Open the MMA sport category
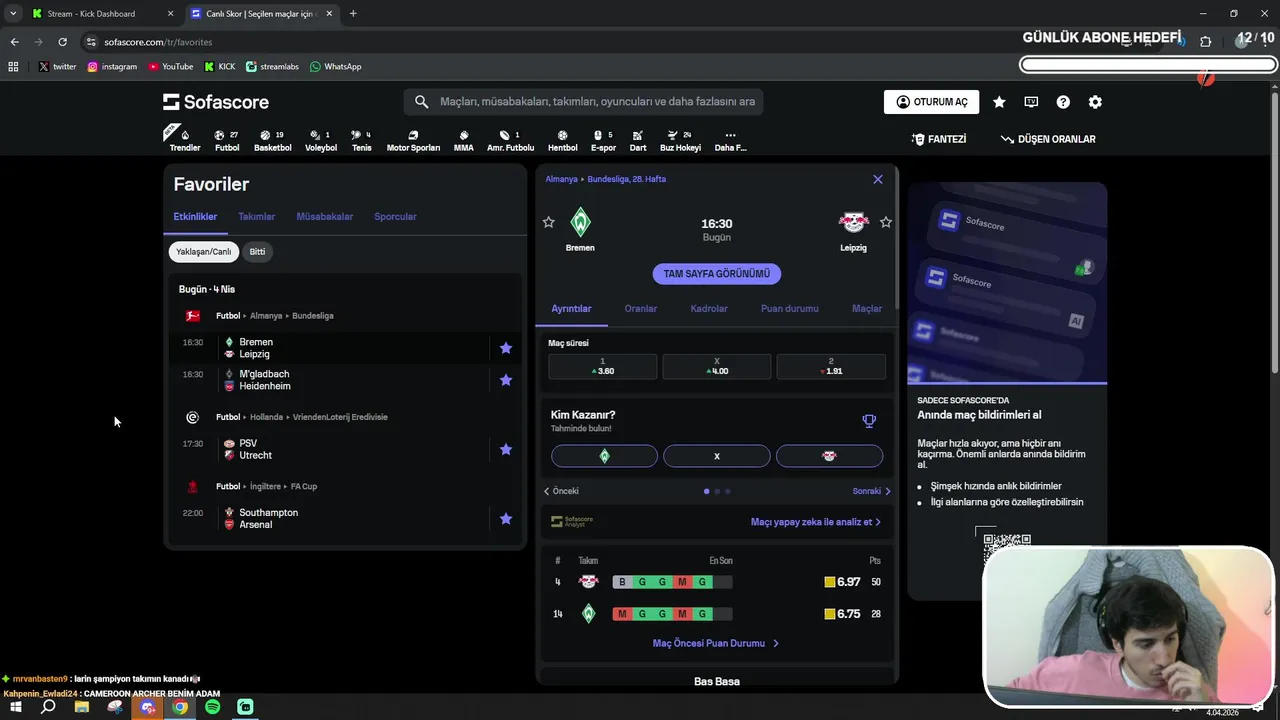 [464, 141]
